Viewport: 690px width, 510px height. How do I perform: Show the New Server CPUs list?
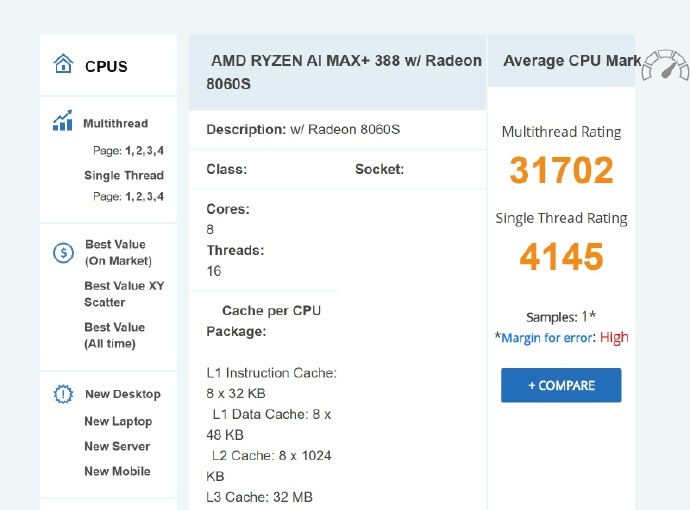117,447
